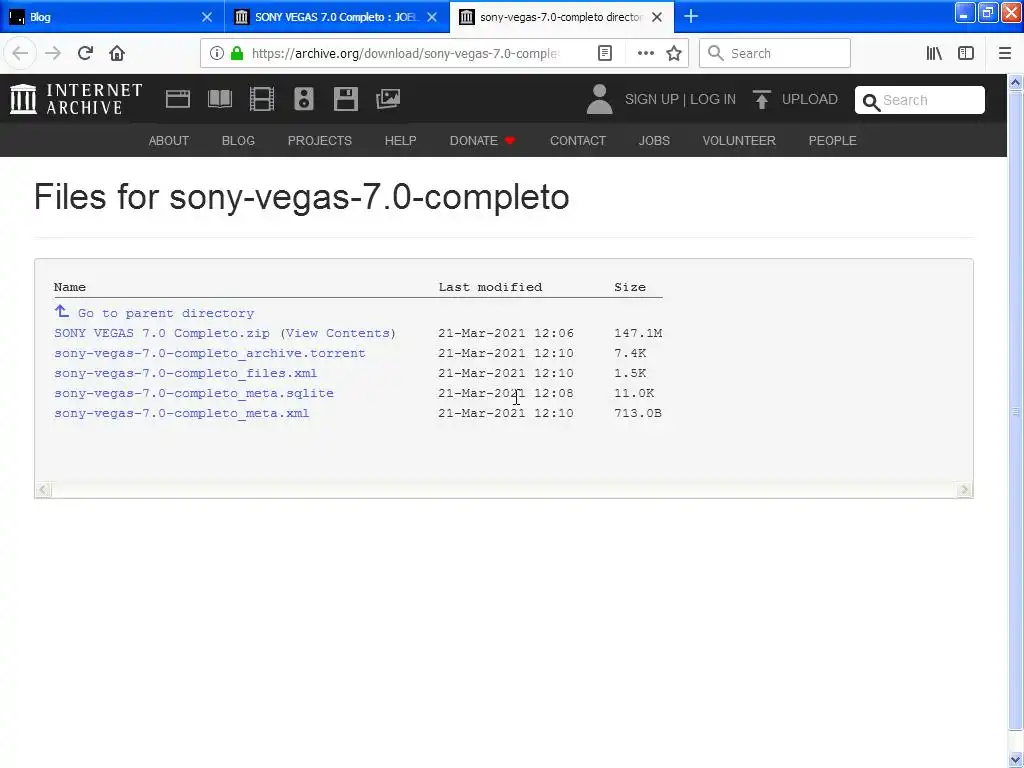Open the Audio speaker icon
This screenshot has width=1024, height=768.
click(304, 99)
